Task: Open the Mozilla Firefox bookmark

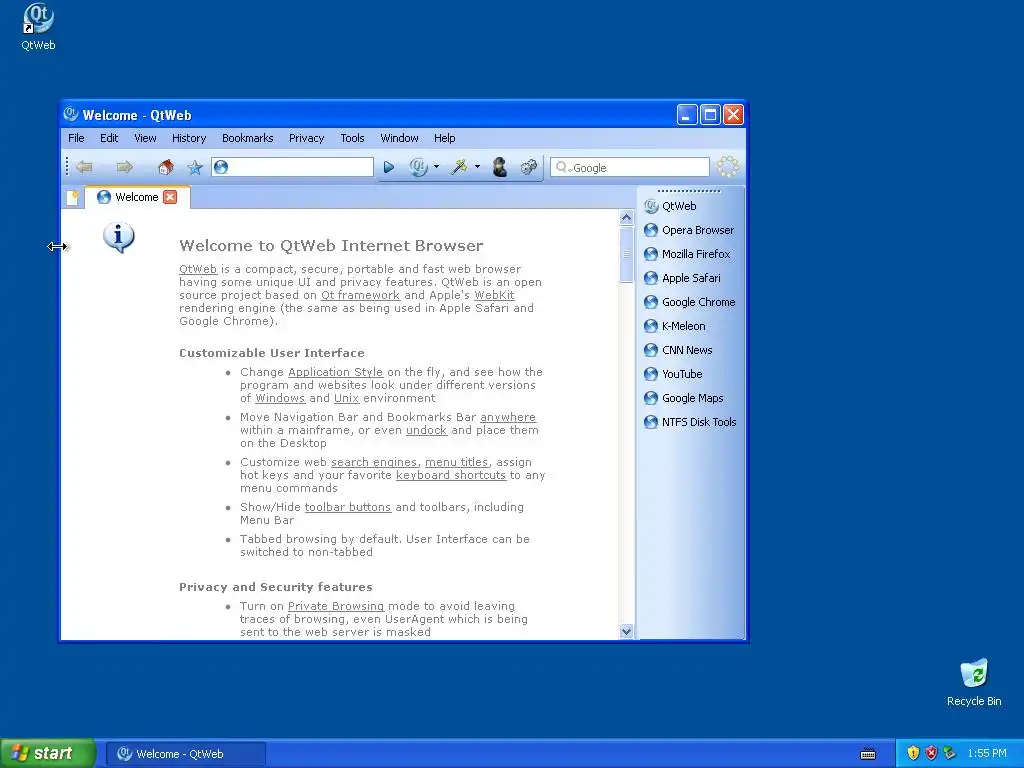Action: [687, 254]
